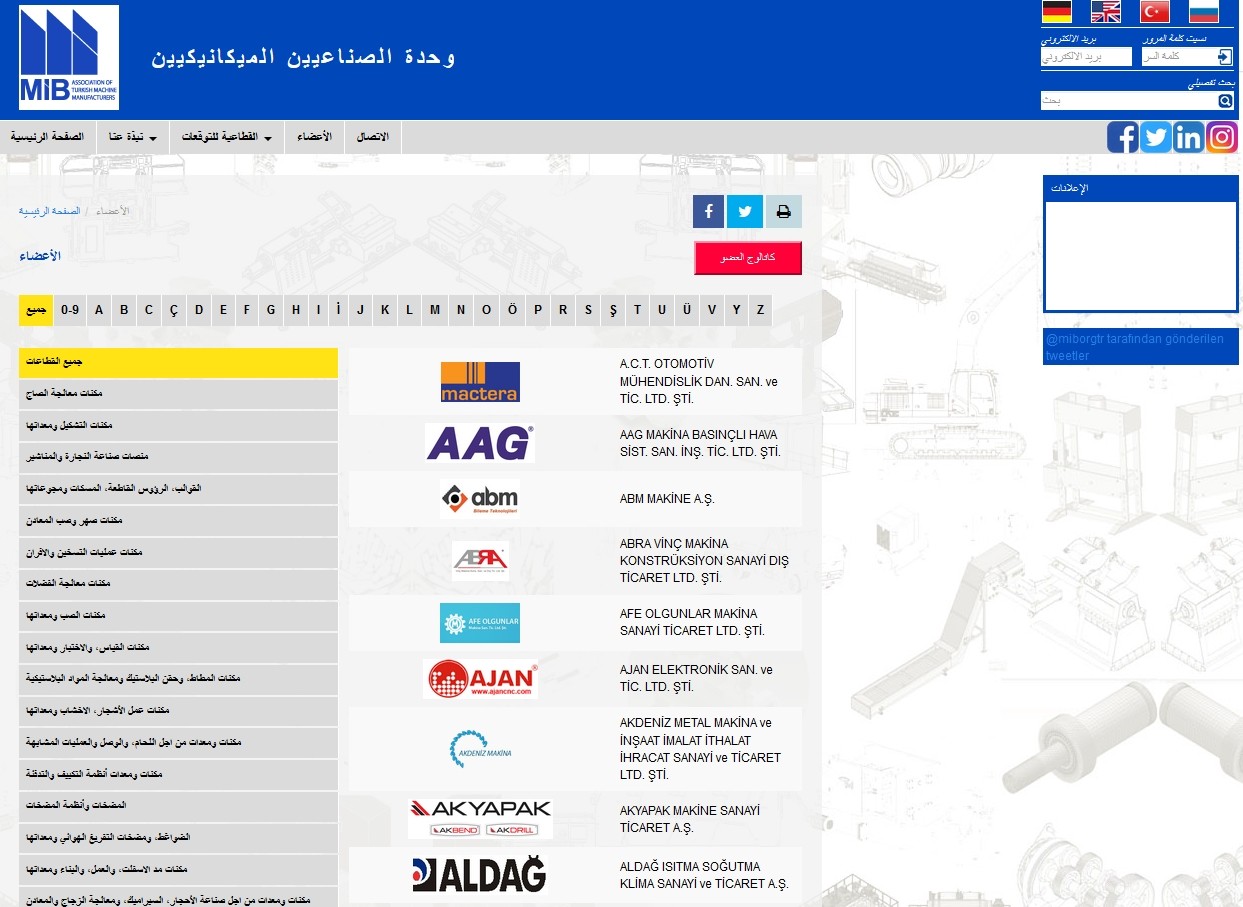Open Instagram page from header icon
The height and width of the screenshot is (907, 1243).
click(x=1222, y=137)
